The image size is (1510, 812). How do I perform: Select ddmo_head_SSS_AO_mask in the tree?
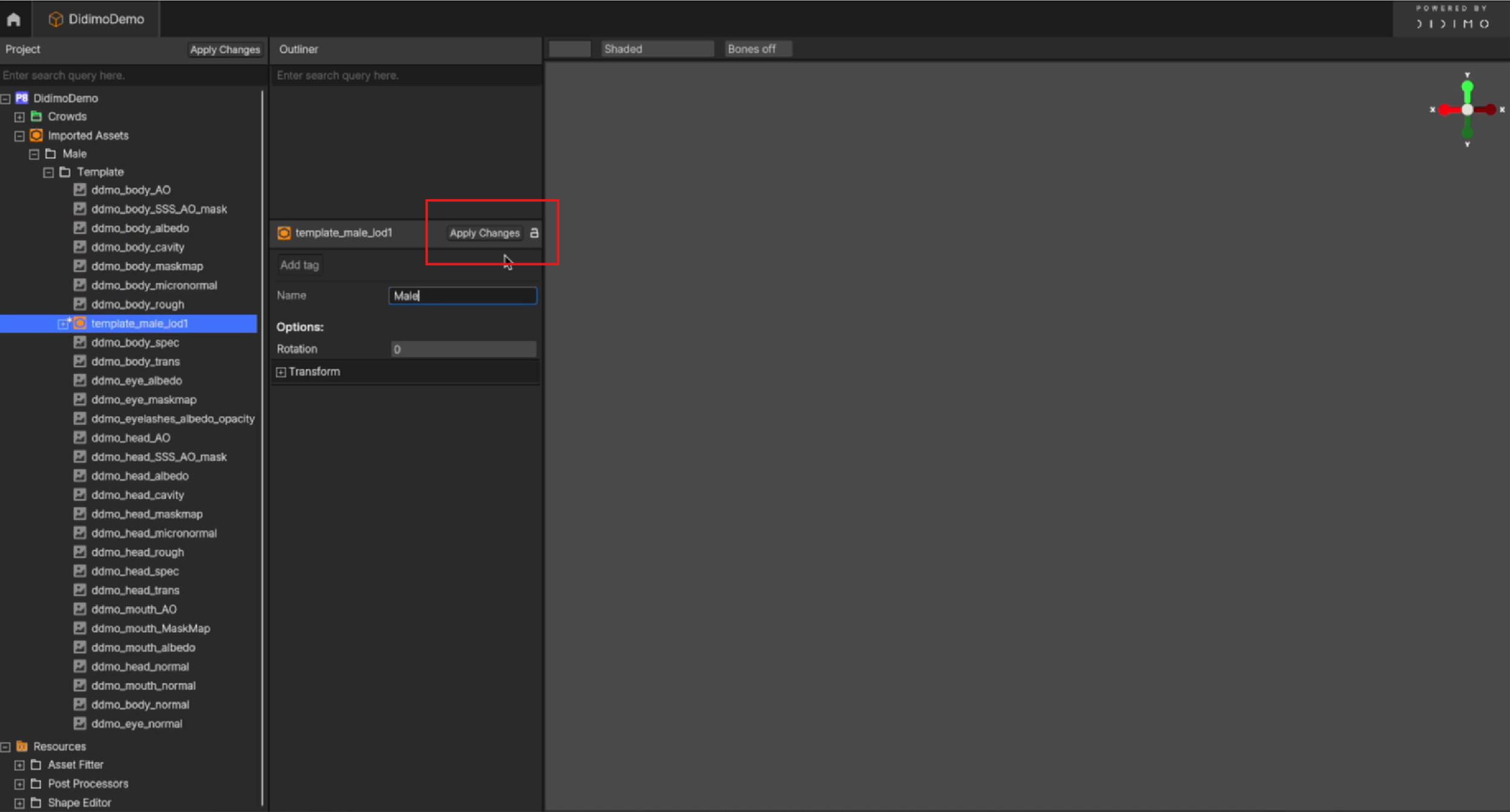[x=159, y=457]
